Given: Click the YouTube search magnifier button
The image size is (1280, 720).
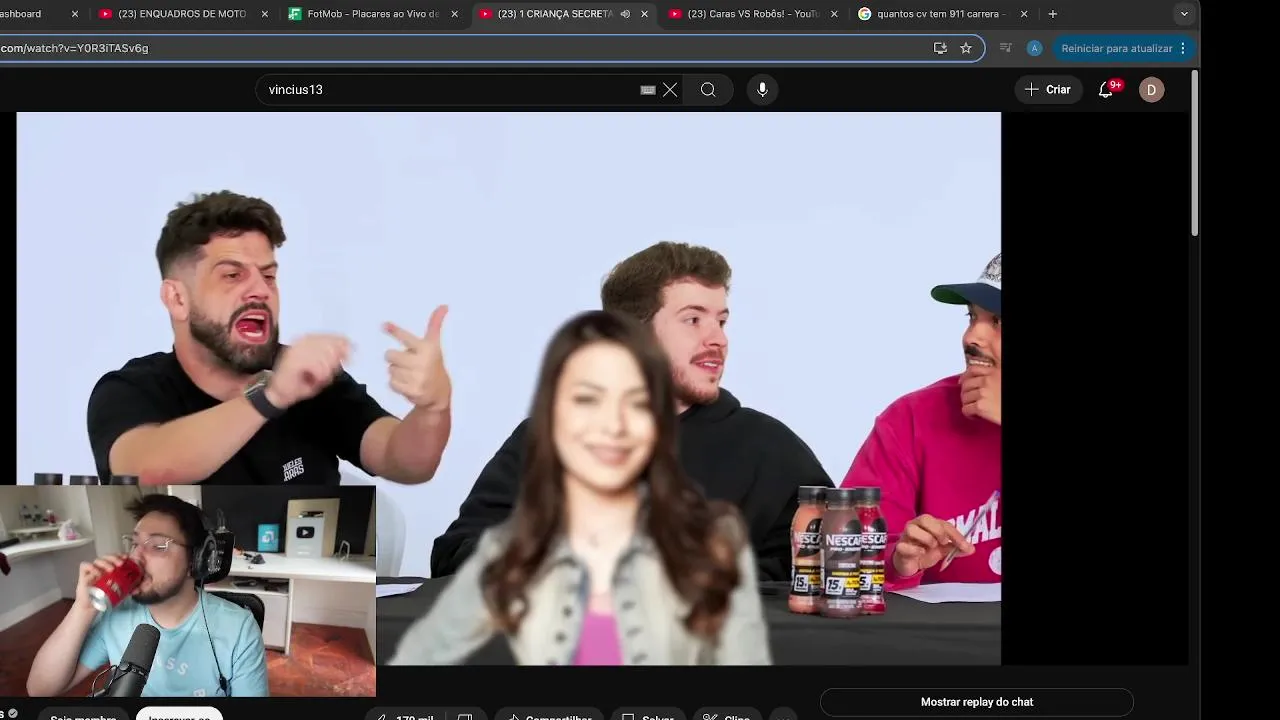Looking at the screenshot, I should pyautogui.click(x=708, y=90).
